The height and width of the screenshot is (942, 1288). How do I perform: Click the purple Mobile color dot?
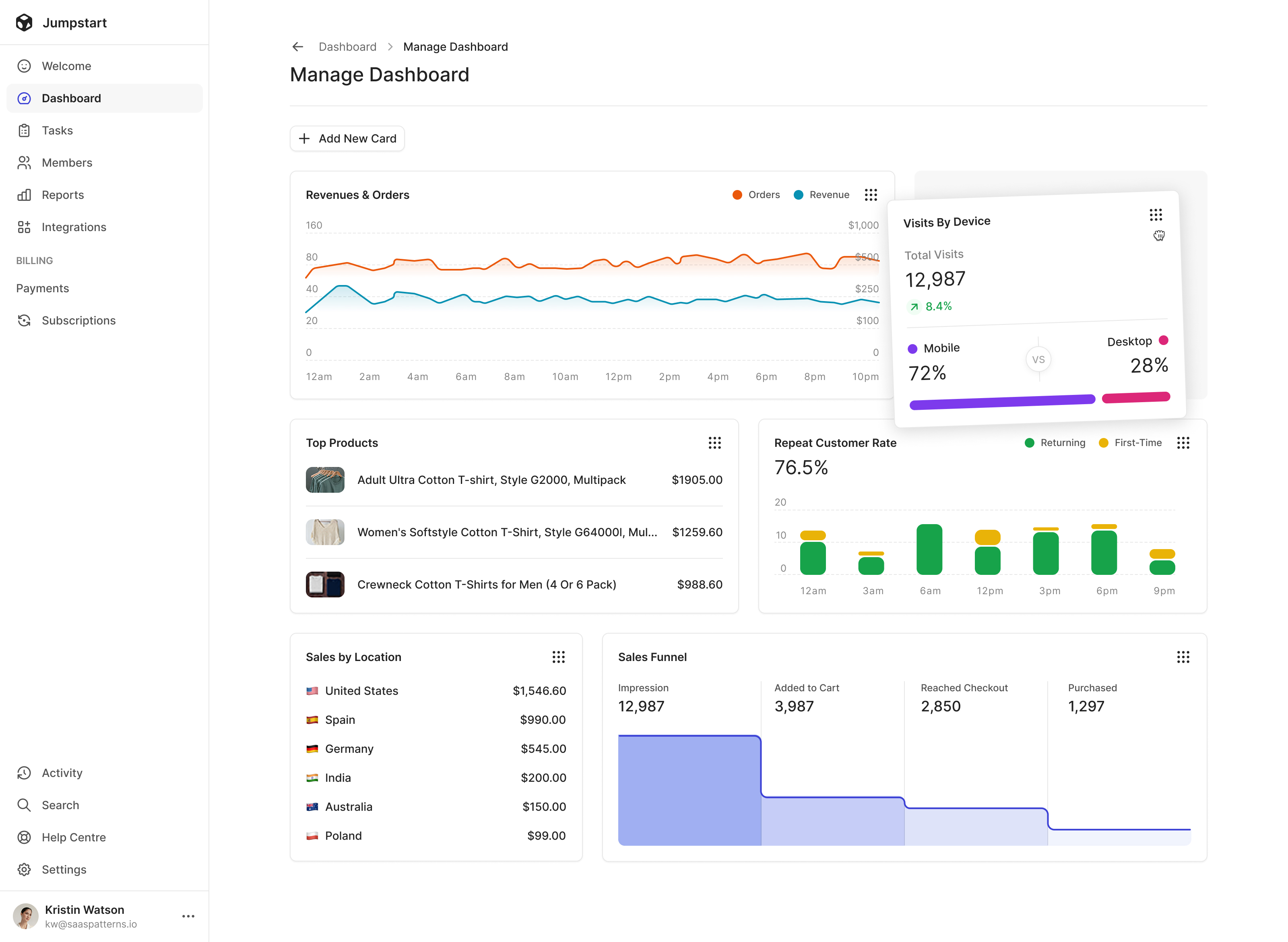pos(912,348)
